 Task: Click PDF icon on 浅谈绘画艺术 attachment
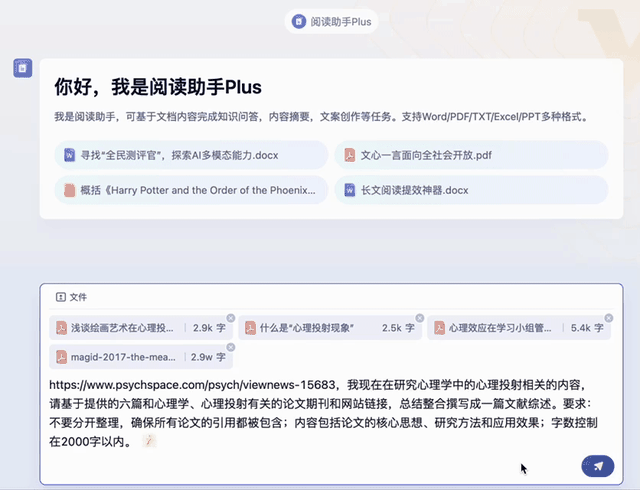61,328
